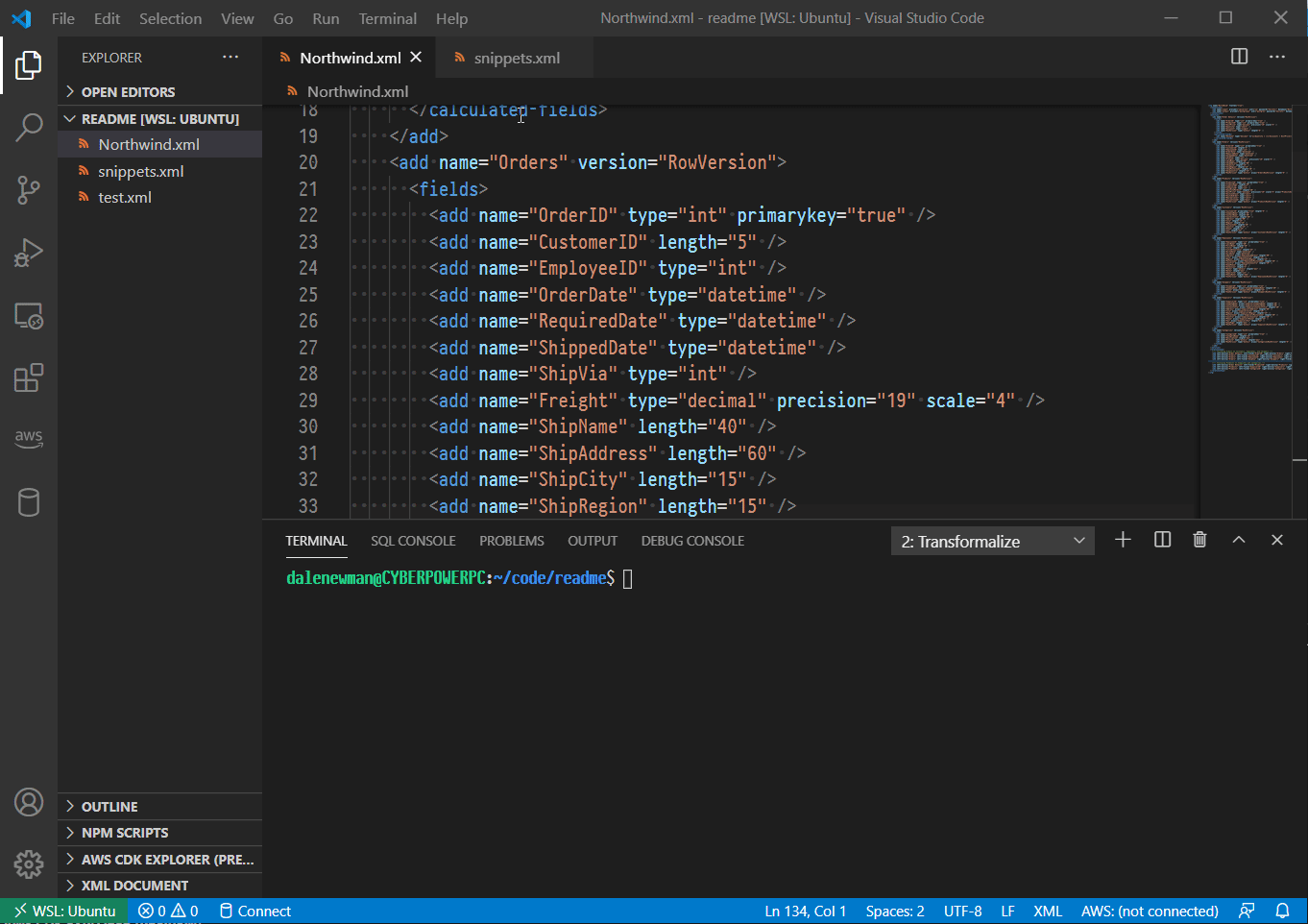This screenshot has height=924, width=1308.
Task: Split the editor to the right
Action: point(1240,57)
